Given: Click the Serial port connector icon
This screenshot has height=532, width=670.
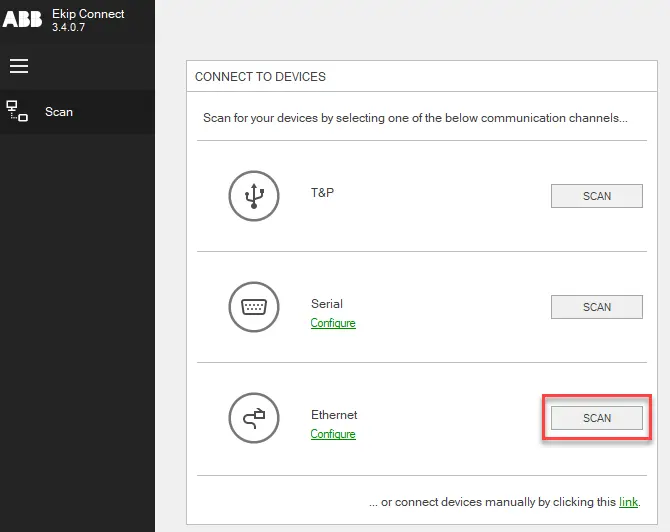Looking at the screenshot, I should pos(253,307).
